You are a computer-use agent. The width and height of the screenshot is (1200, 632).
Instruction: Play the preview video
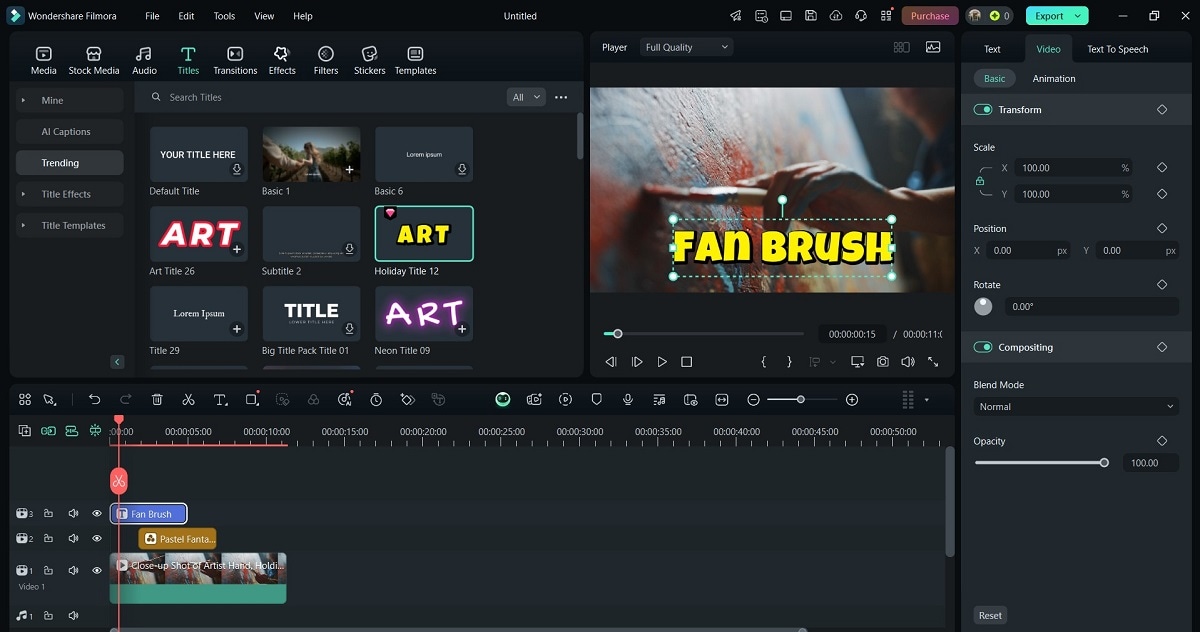(662, 362)
